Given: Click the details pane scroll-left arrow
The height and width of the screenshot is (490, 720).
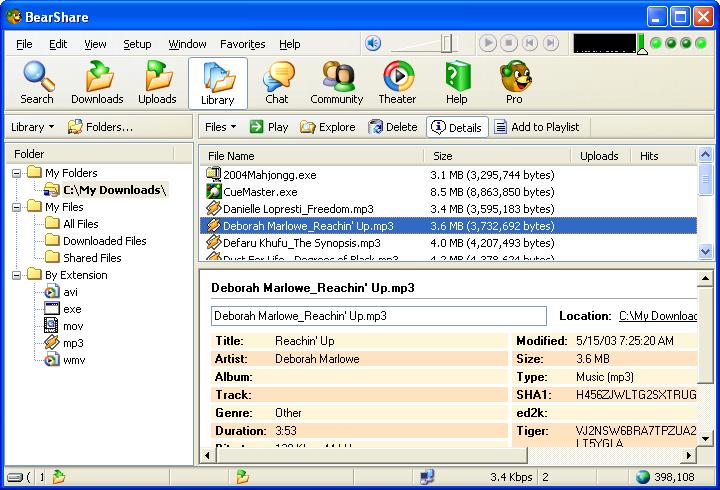Looking at the screenshot, I should coord(208,455).
